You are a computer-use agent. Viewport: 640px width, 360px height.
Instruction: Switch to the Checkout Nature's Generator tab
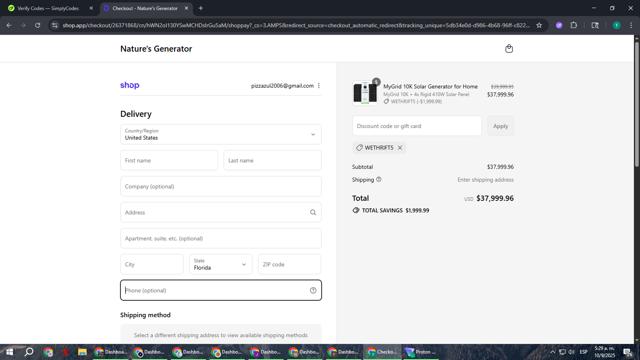(145, 8)
